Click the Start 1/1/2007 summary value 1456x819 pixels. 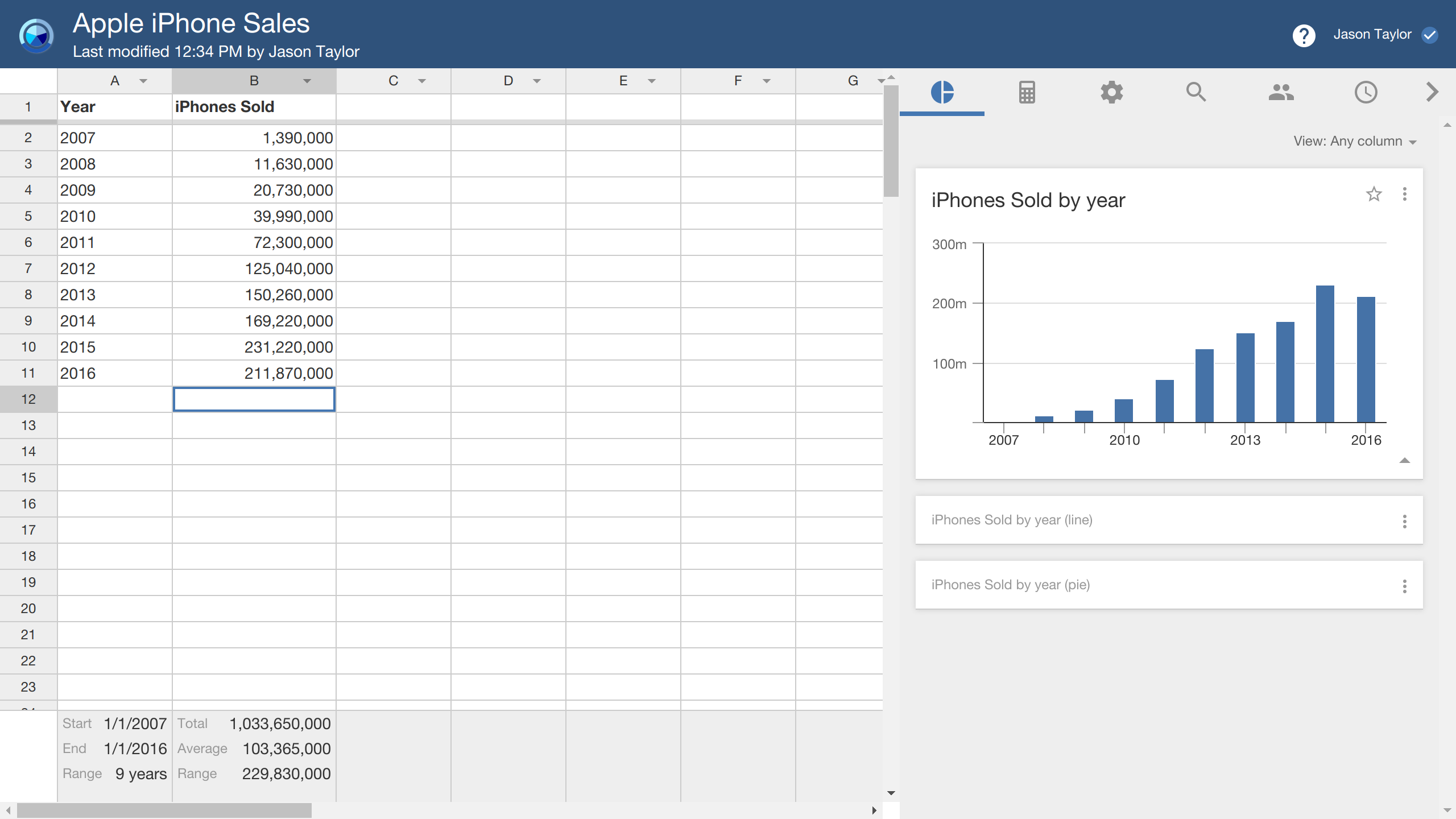(135, 723)
